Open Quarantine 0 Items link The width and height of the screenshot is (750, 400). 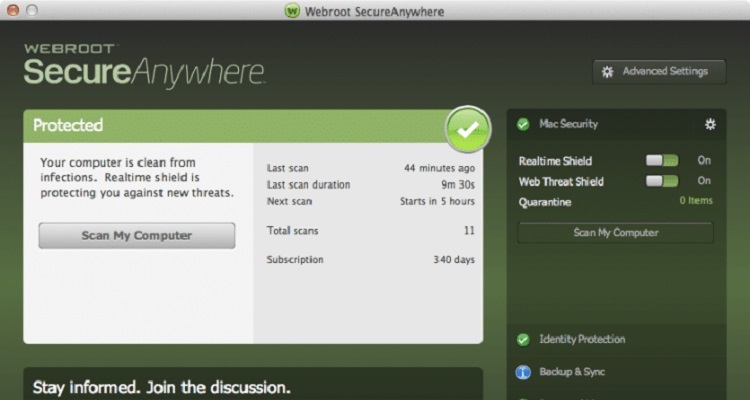[x=696, y=200]
